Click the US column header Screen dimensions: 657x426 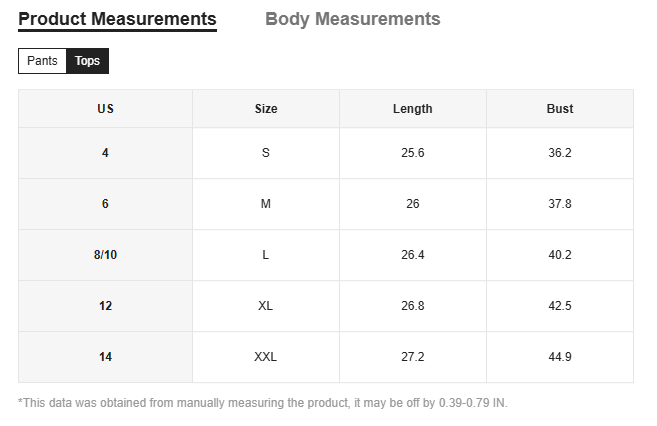point(105,109)
